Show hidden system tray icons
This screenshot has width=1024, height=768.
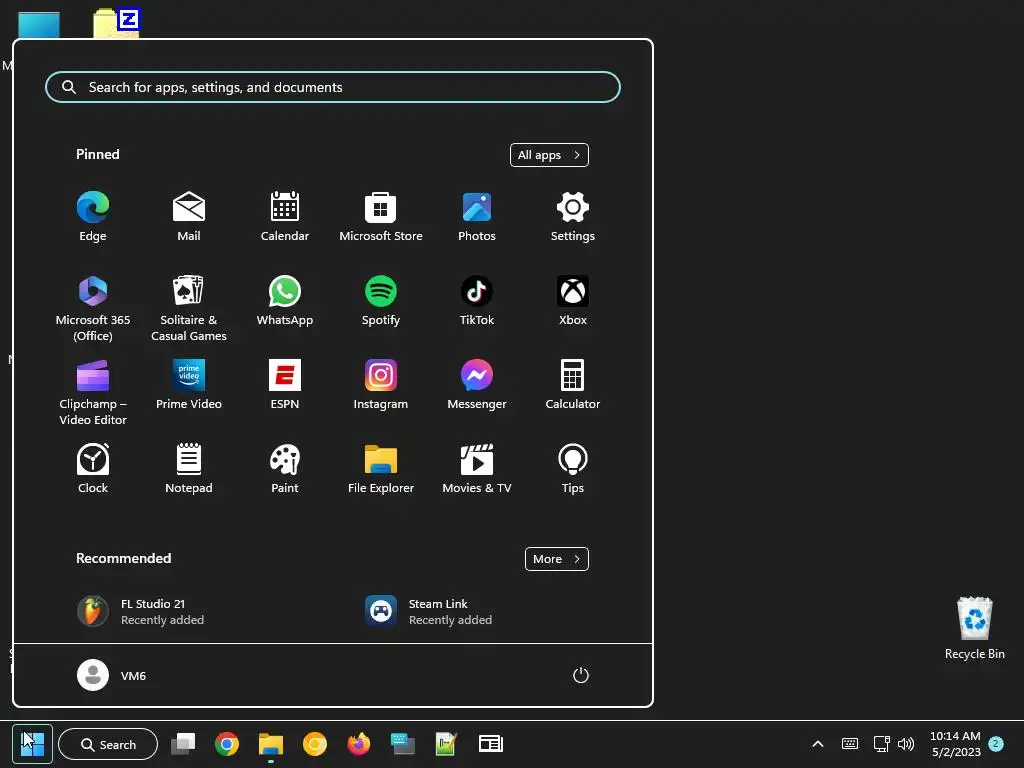pos(818,744)
